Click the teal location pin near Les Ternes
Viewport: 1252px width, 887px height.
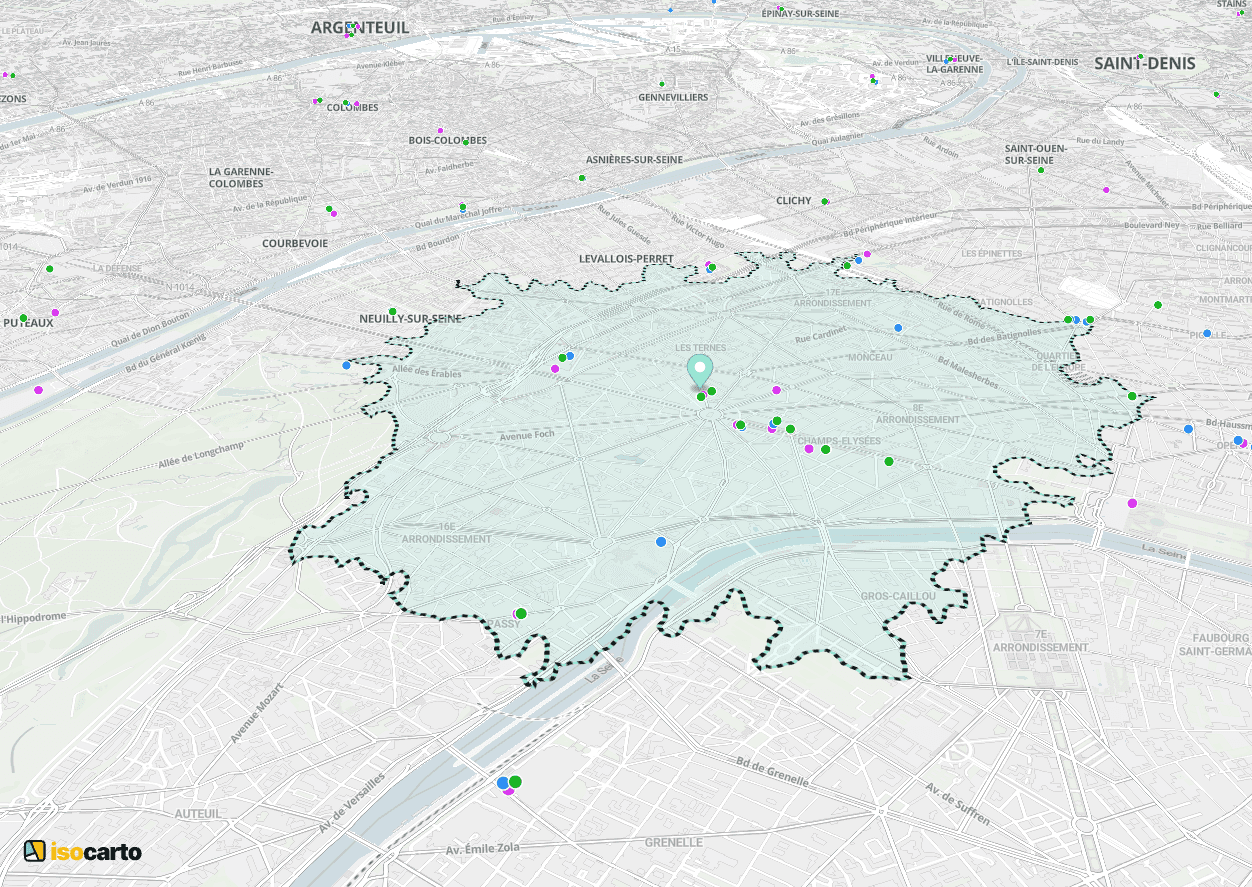coord(700,368)
